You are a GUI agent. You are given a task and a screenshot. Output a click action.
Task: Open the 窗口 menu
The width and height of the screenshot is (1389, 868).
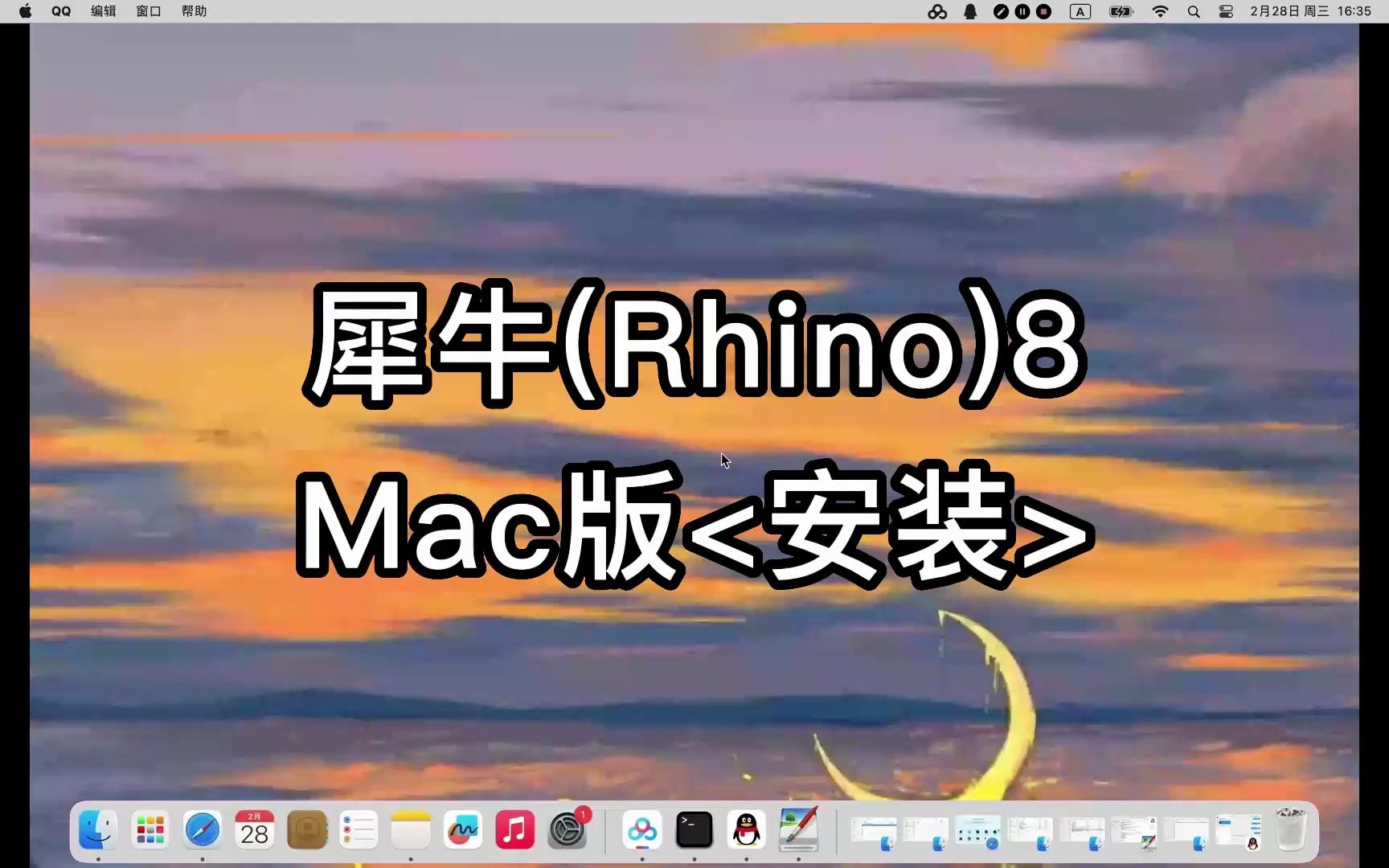tap(149, 11)
